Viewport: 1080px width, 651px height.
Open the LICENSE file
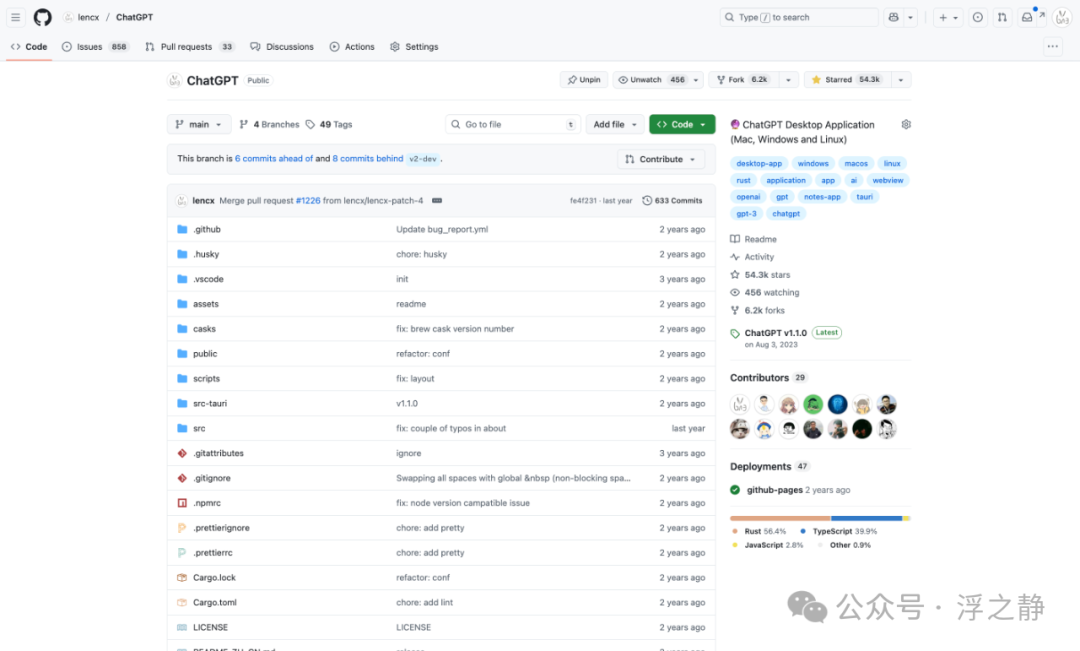(x=210, y=628)
